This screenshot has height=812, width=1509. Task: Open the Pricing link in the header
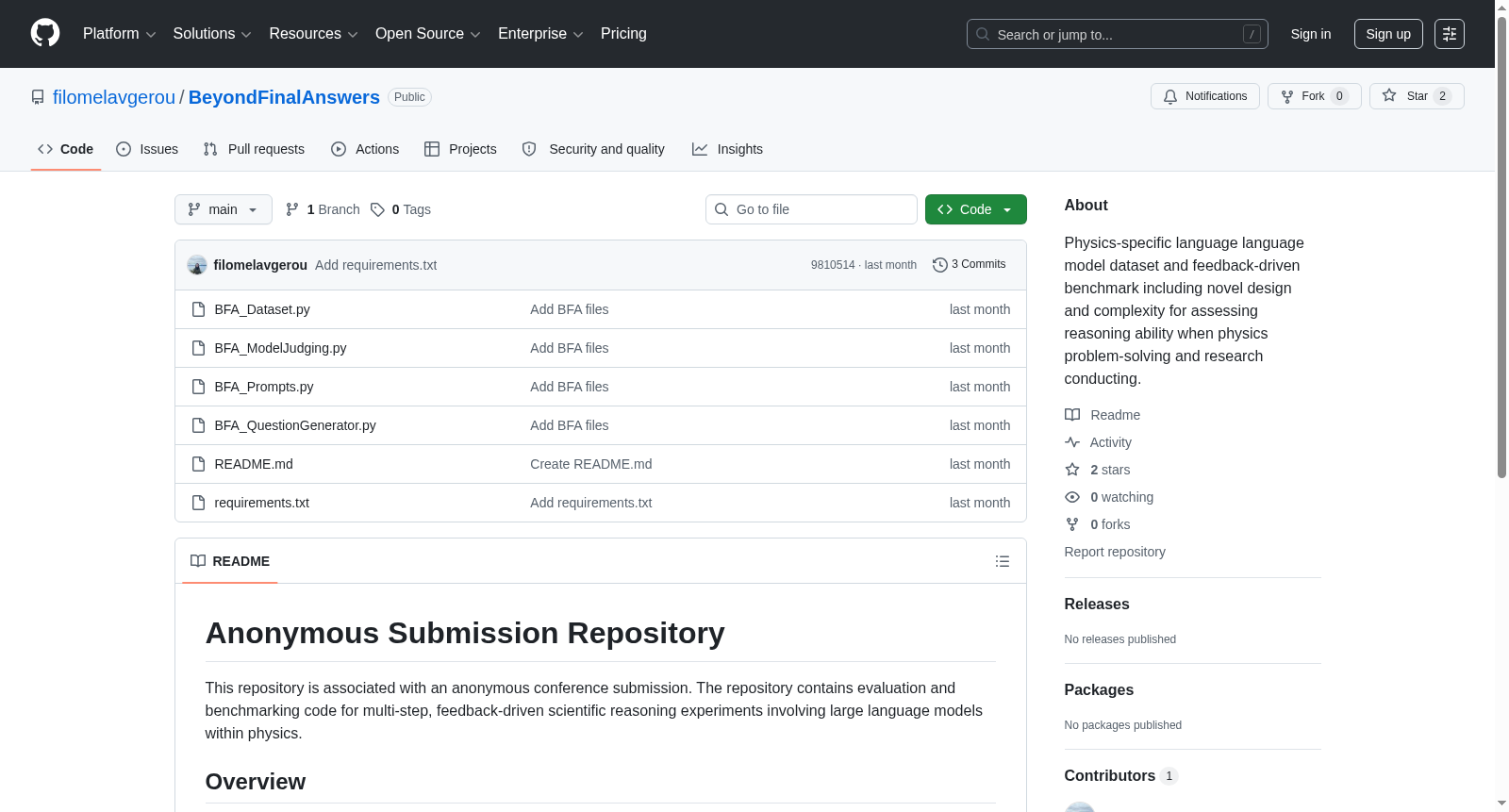pos(623,34)
